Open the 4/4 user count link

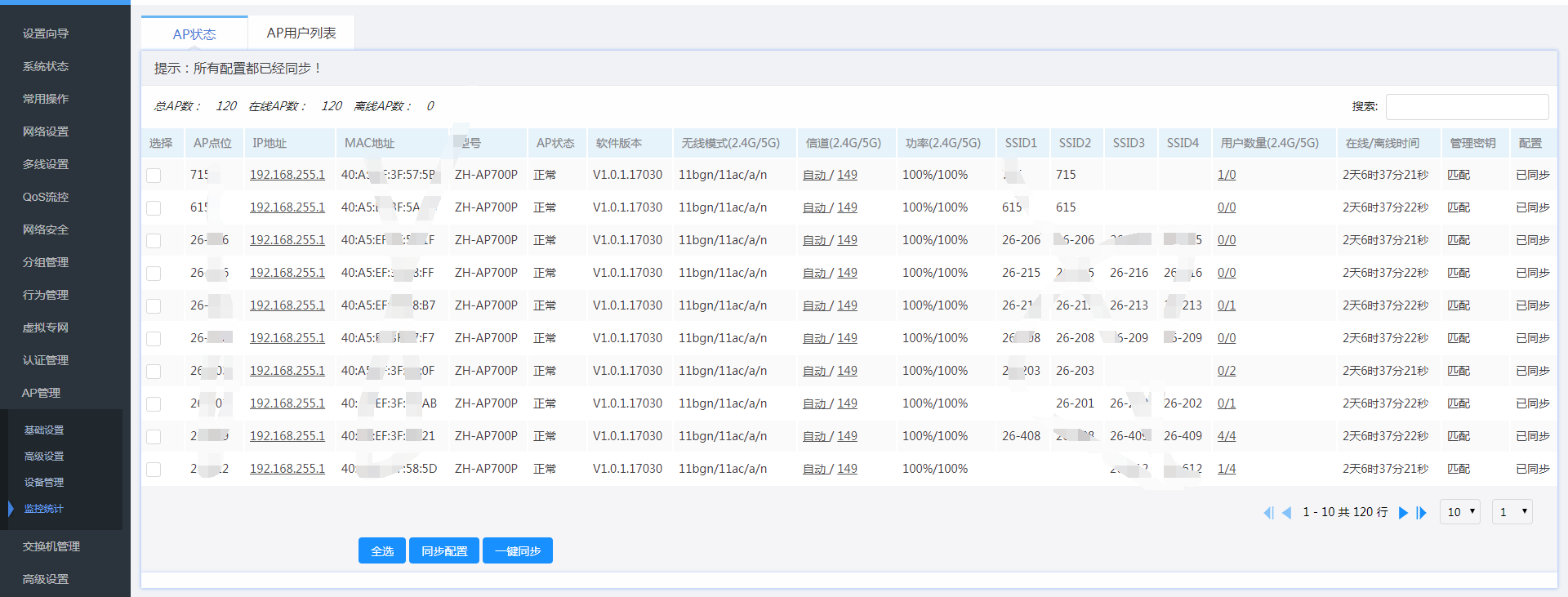coord(1226,436)
